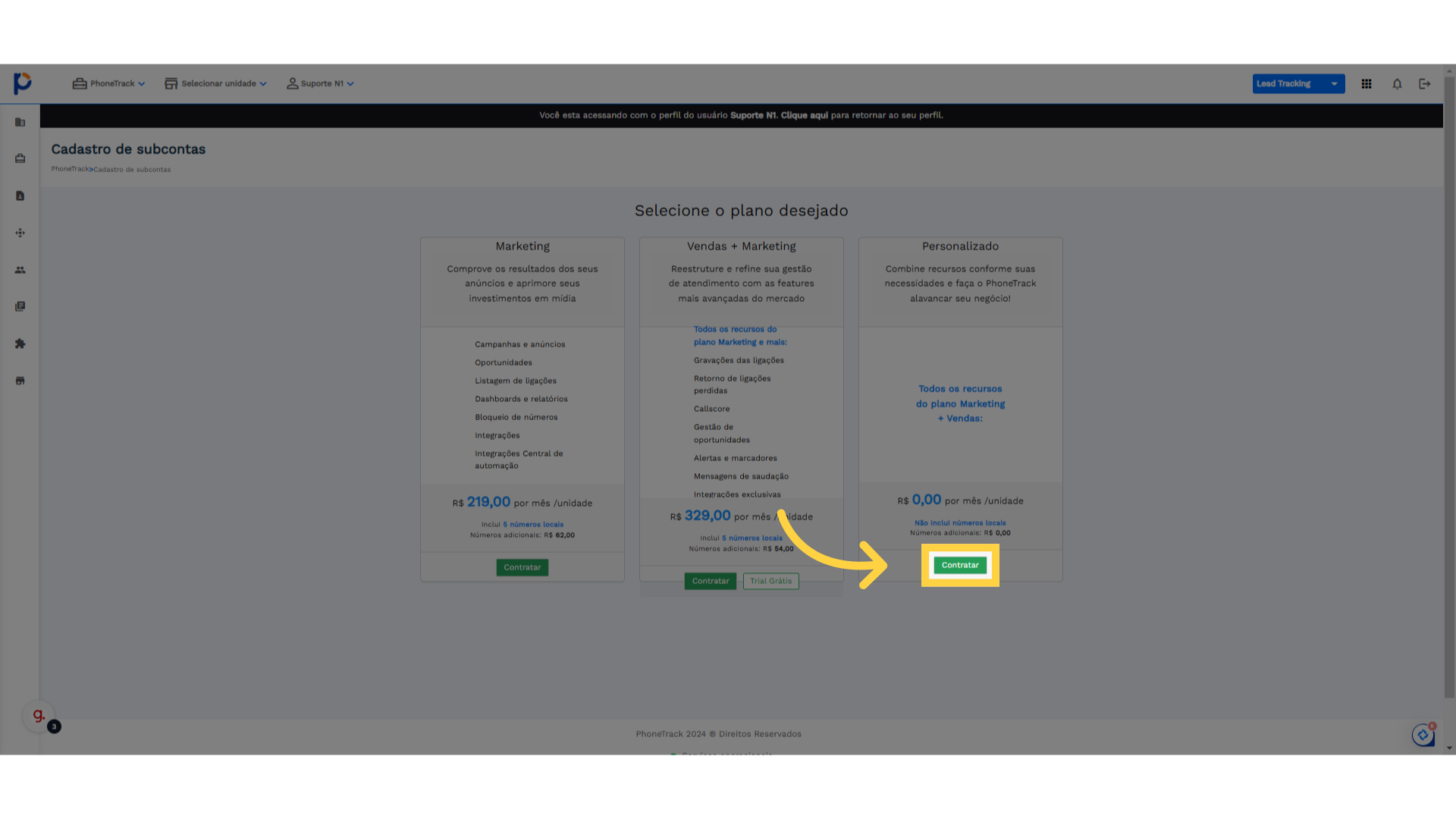Click 'Gravações das ligações' feature text
Image resolution: width=1456 pixels, height=819 pixels.
pos(739,360)
